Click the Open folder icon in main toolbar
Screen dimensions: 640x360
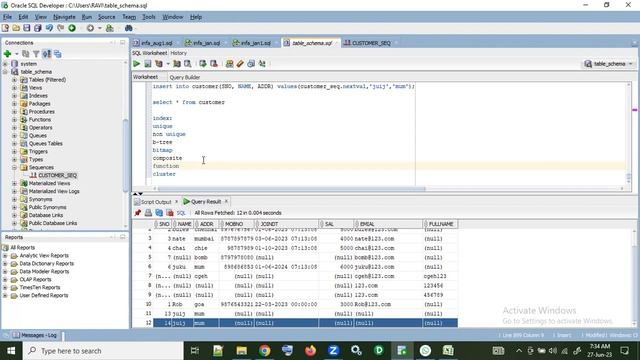click(x=16, y=28)
